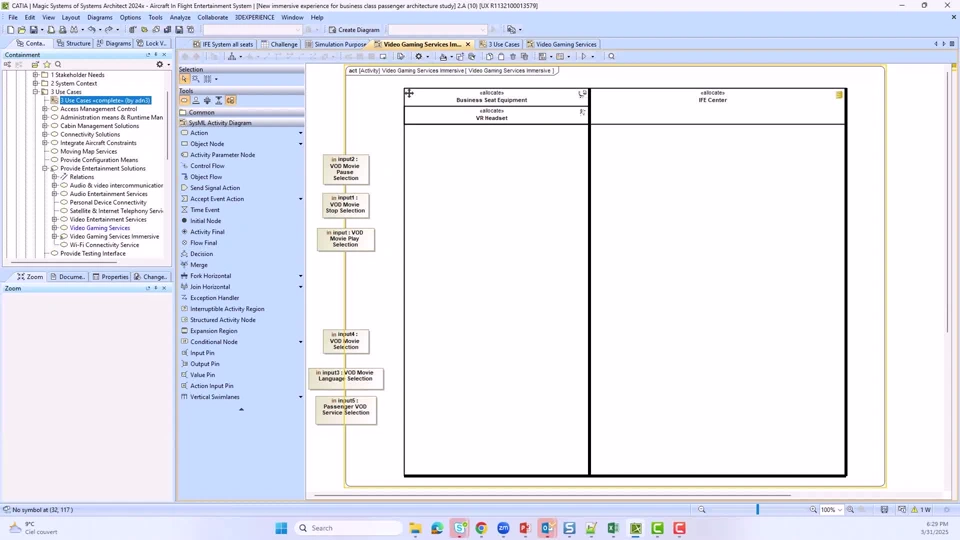The width and height of the screenshot is (960, 540).
Task: Toggle the orange-highlighted last tool in Tools palette
Action: 231,100
